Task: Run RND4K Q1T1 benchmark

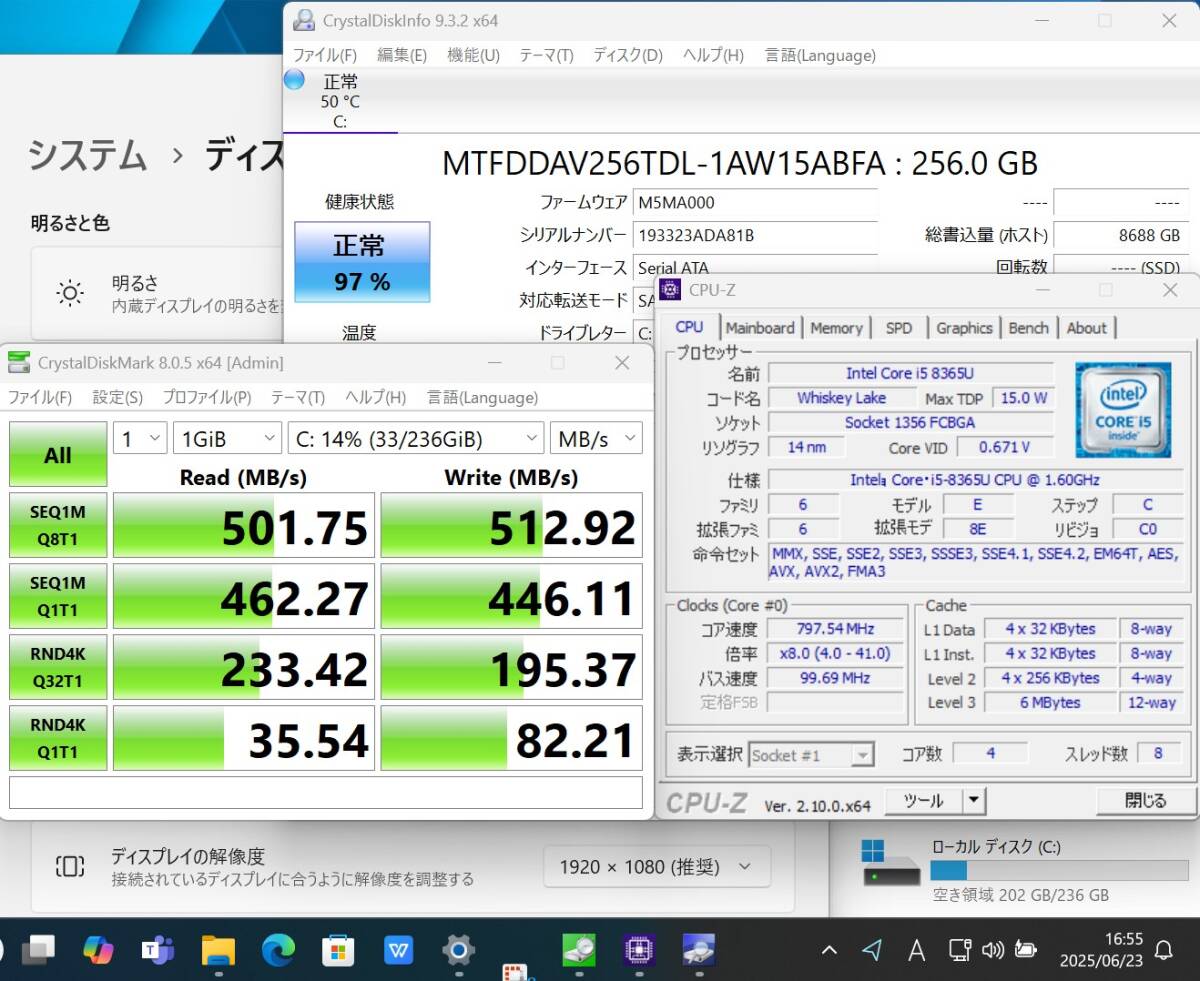Action: click(x=58, y=738)
